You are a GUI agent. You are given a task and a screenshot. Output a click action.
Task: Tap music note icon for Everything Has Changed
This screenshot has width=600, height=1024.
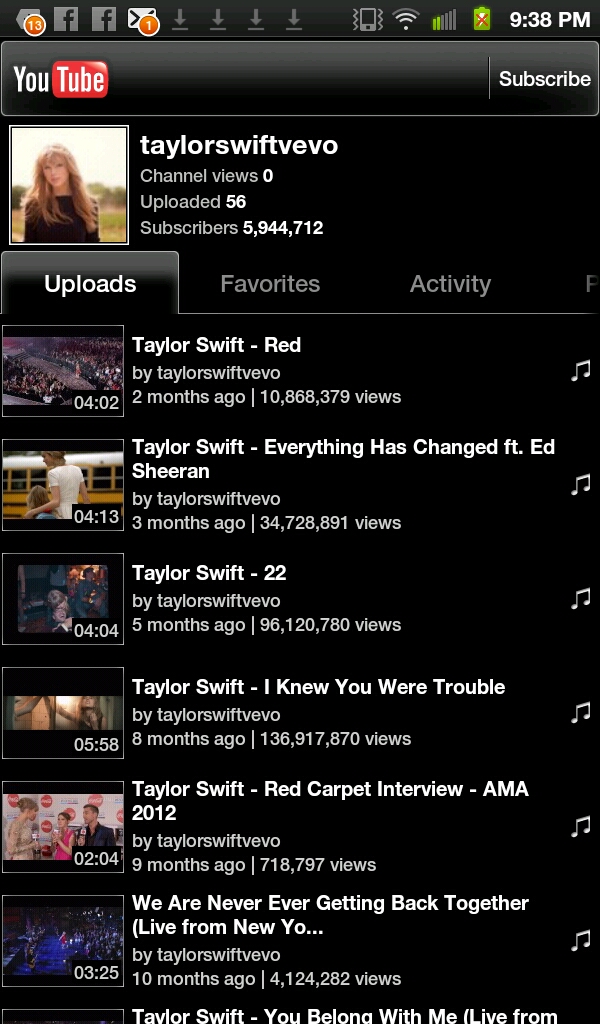580,485
